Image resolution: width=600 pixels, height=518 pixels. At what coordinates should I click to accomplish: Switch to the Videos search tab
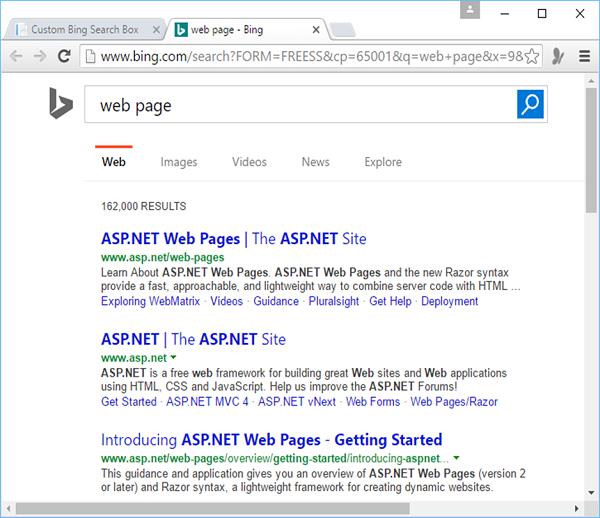point(249,162)
